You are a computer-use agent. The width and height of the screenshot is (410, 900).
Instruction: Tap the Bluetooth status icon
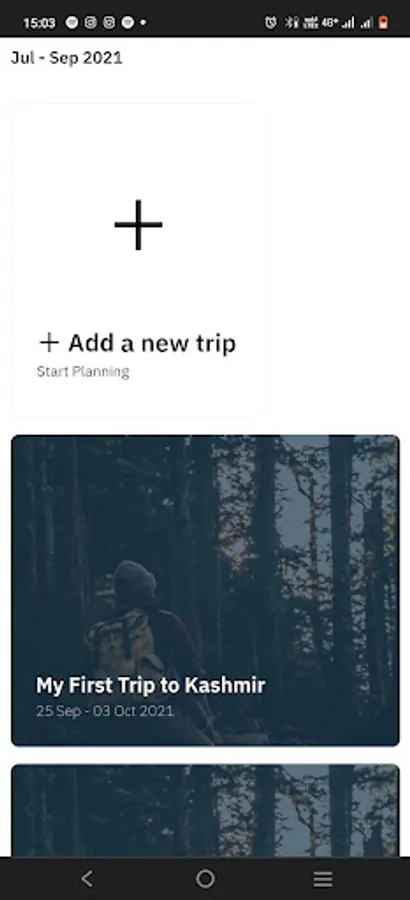(292, 22)
